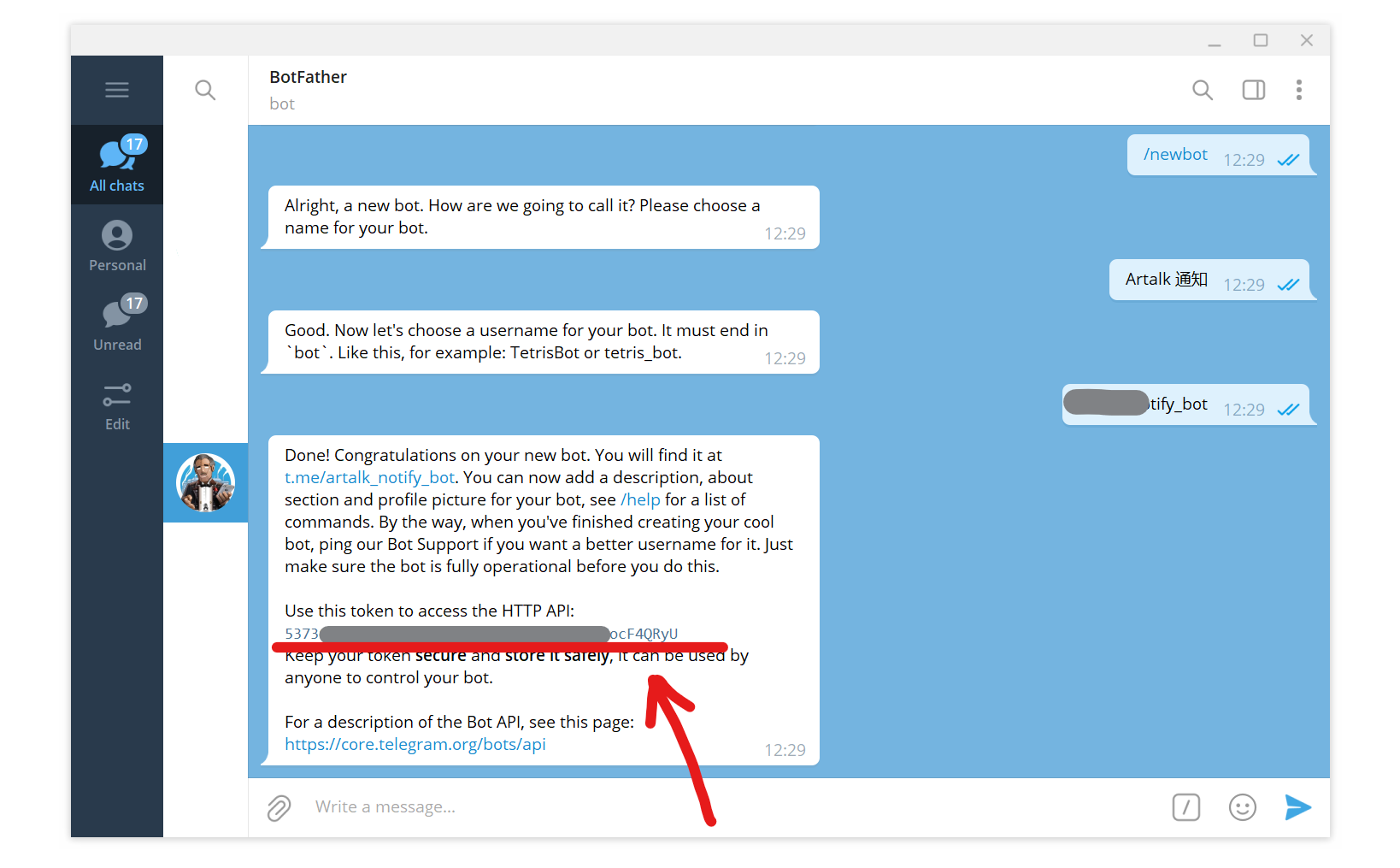Select the BotFather chat avatar
Screen dimensions: 1400x868
[205, 482]
